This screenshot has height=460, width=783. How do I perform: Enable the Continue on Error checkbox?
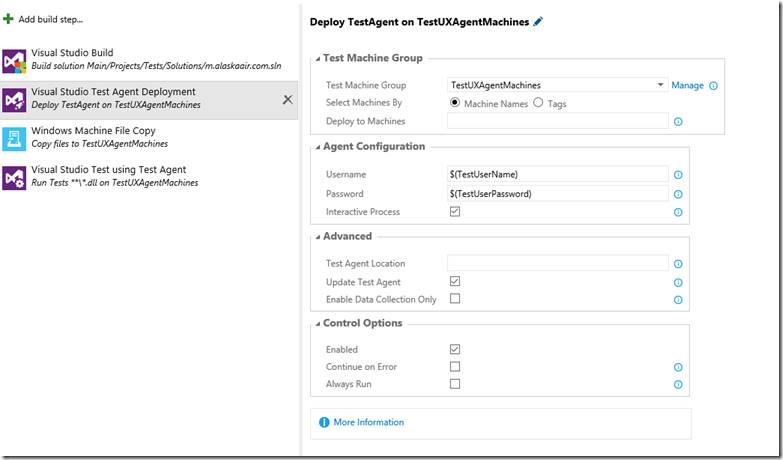click(455, 367)
